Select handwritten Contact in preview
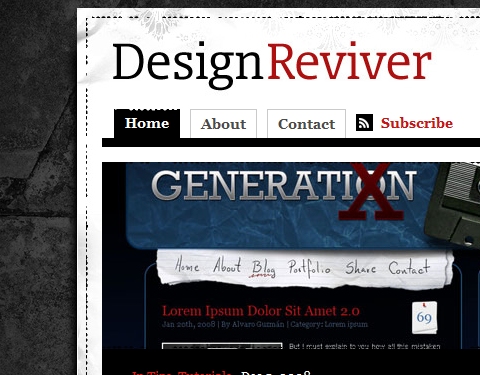The width and height of the screenshot is (480, 375). coord(409,267)
